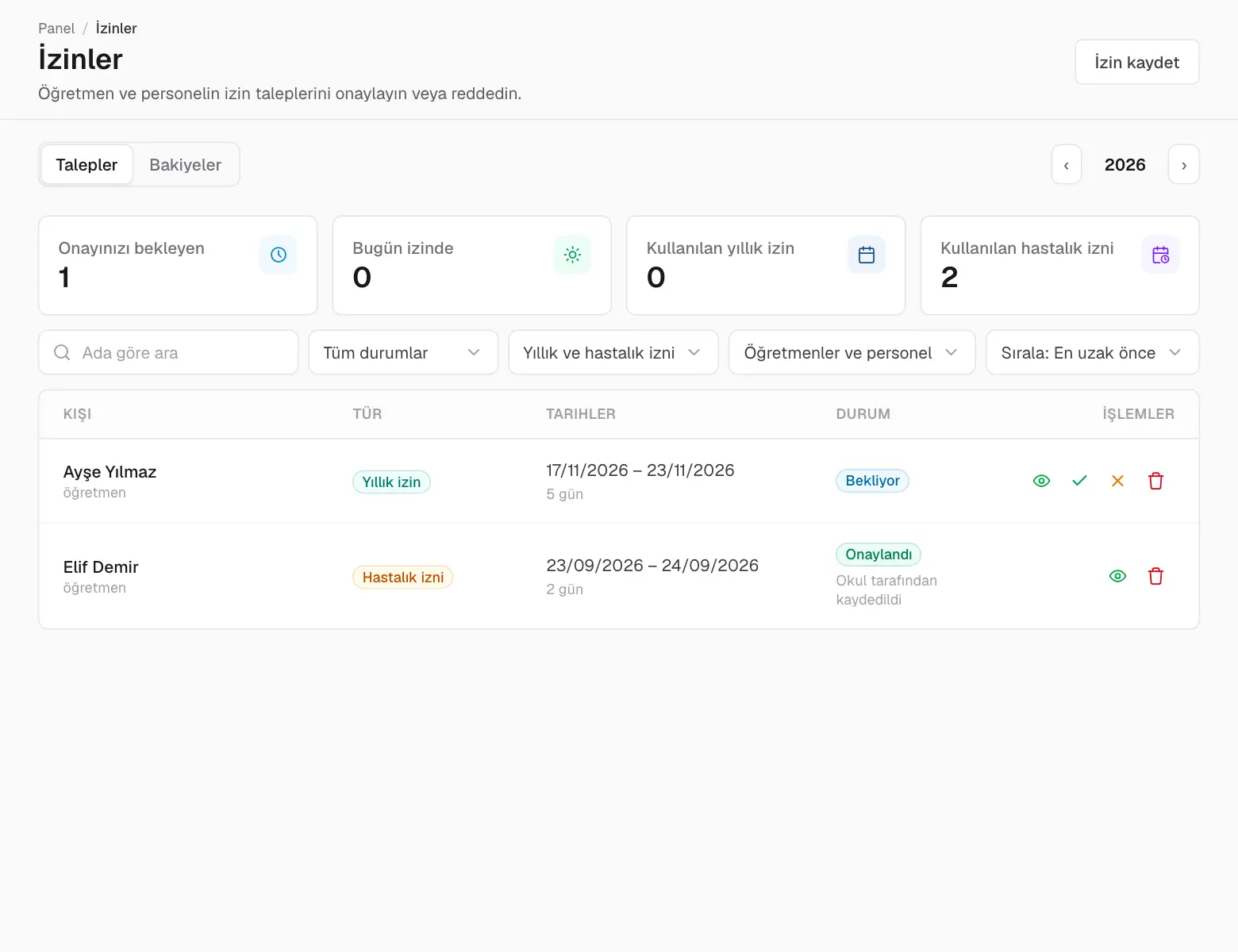Switch to the Bakiyeler tab

(x=186, y=164)
